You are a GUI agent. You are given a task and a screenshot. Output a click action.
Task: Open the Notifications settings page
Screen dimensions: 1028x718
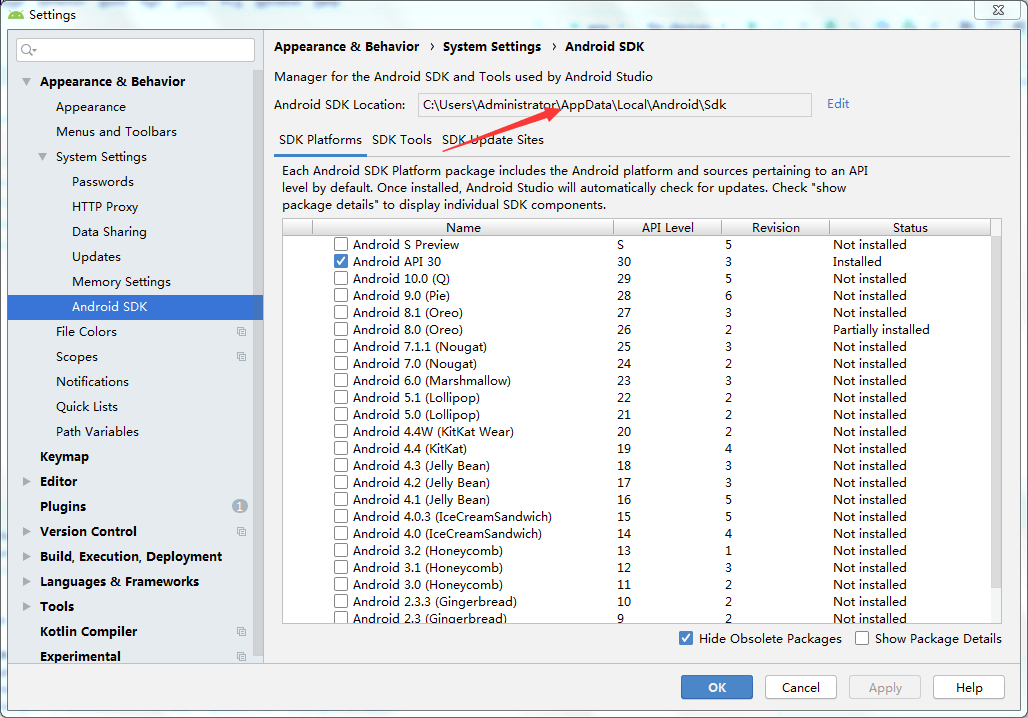[x=92, y=382]
